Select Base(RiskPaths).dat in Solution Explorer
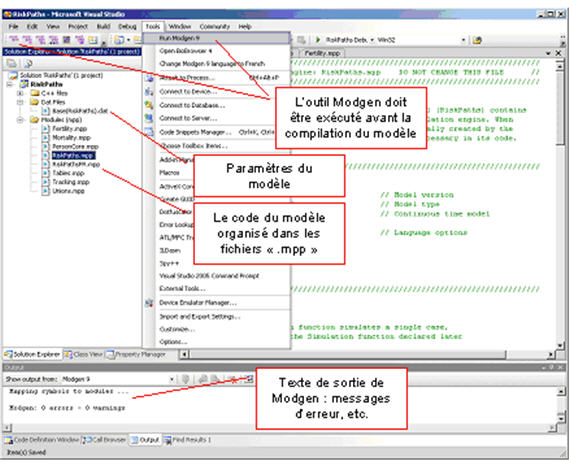This screenshot has width=569, height=465. pos(79,111)
